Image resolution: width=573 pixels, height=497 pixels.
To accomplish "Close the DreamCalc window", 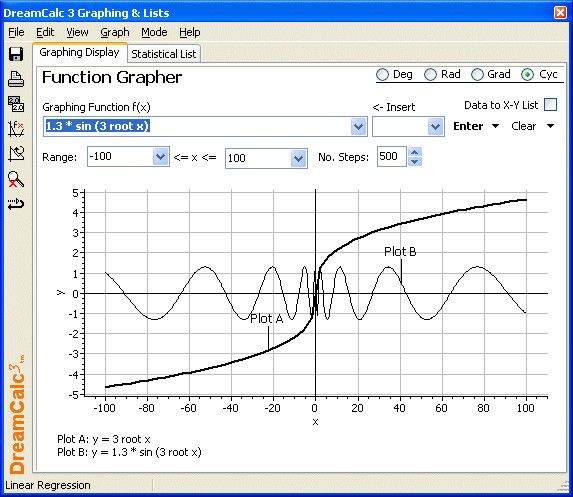I will click(x=560, y=13).
